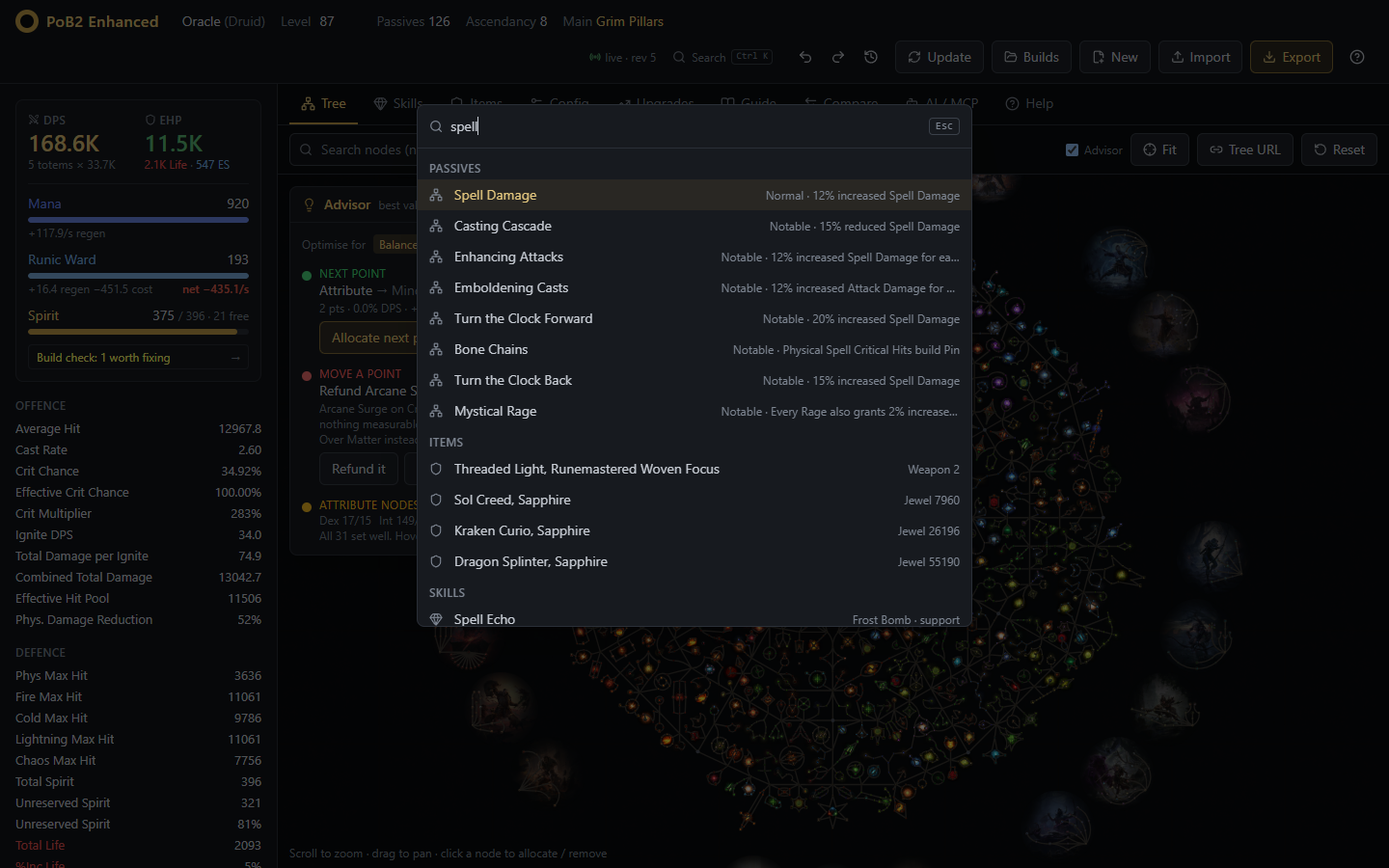Open the history clock icon in the toolbar
The width and height of the screenshot is (1389, 868).
pyautogui.click(x=871, y=57)
